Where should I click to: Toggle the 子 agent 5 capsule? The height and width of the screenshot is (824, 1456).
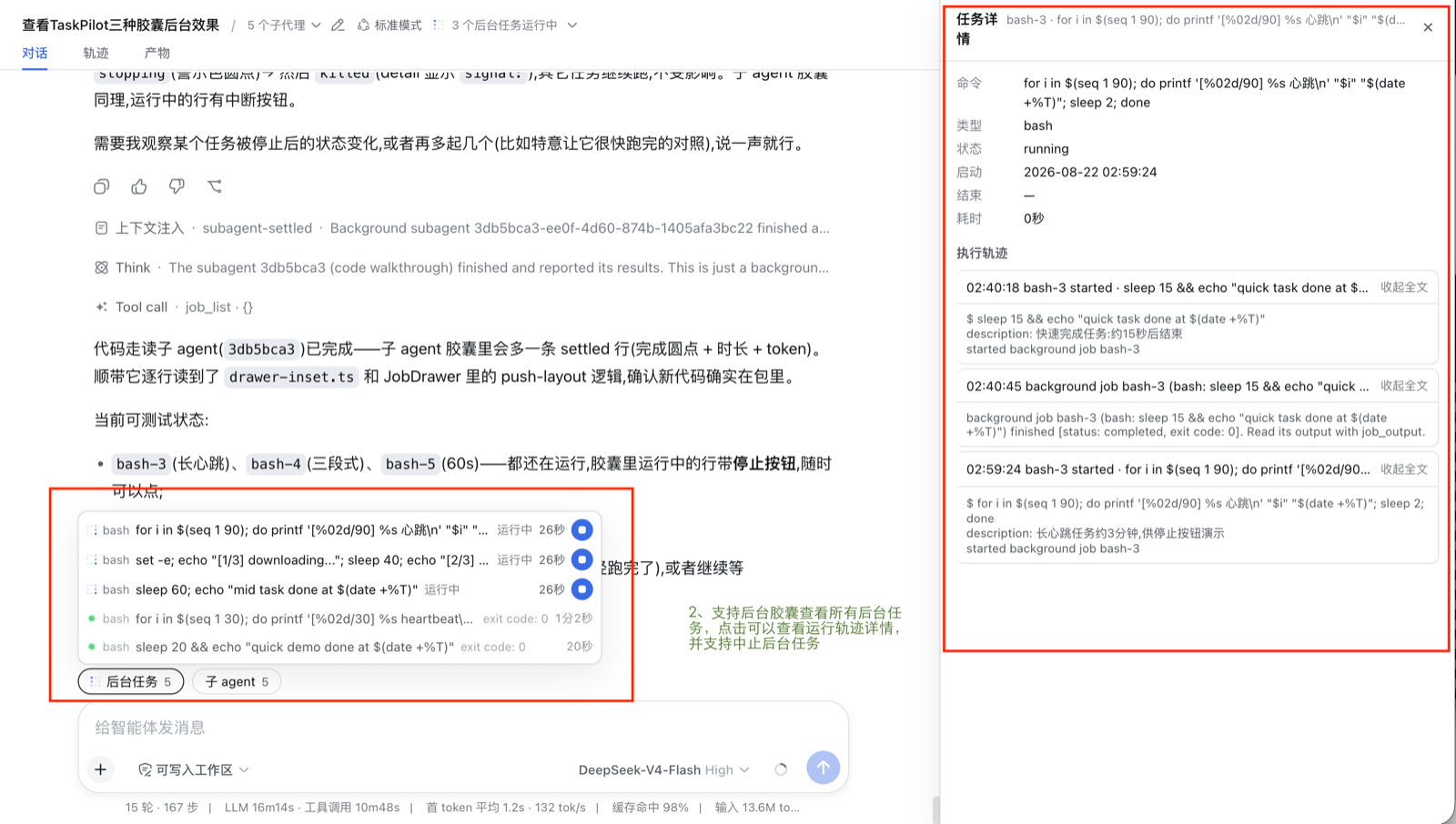(x=237, y=681)
